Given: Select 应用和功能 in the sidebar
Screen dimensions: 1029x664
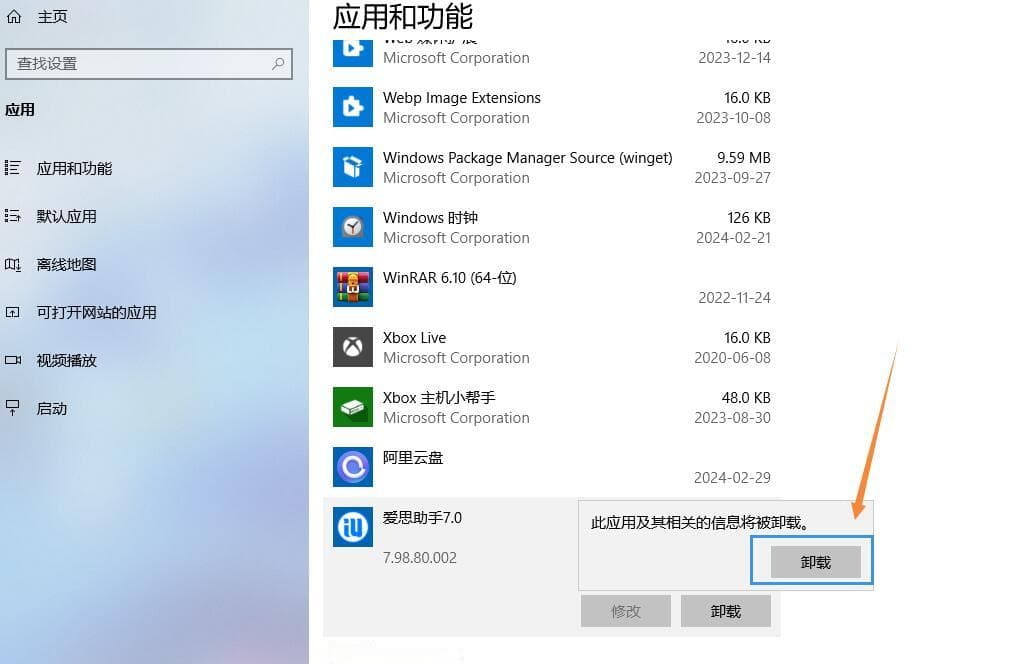Looking at the screenshot, I should (x=74, y=169).
